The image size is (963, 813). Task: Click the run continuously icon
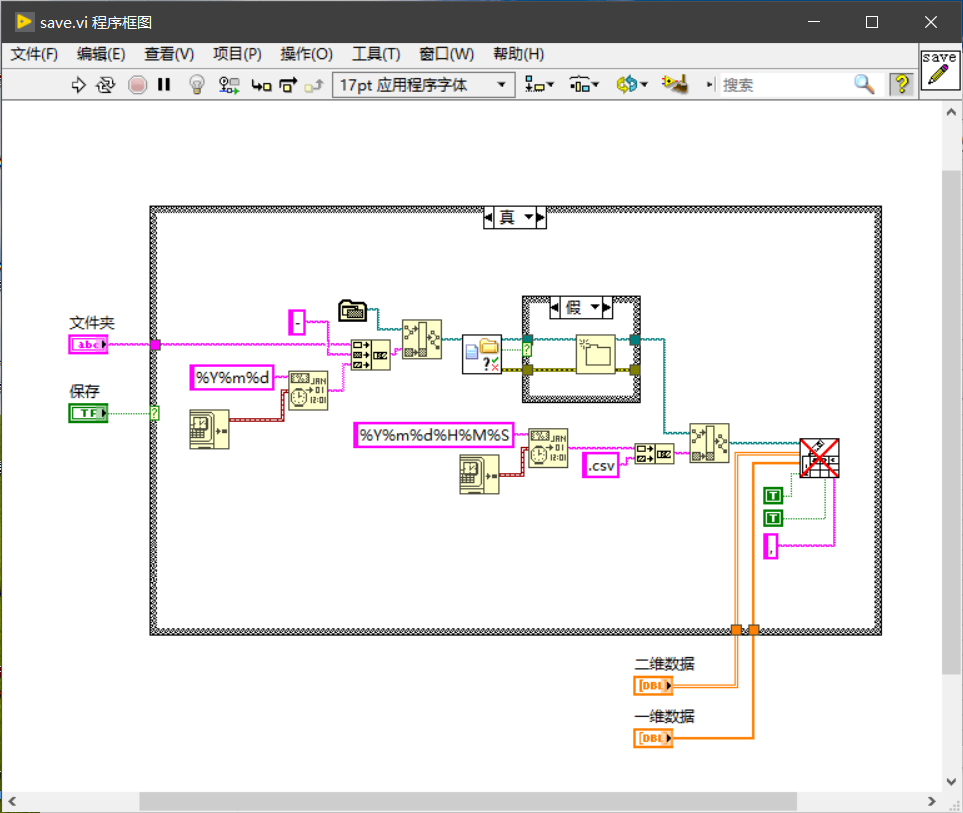point(106,84)
